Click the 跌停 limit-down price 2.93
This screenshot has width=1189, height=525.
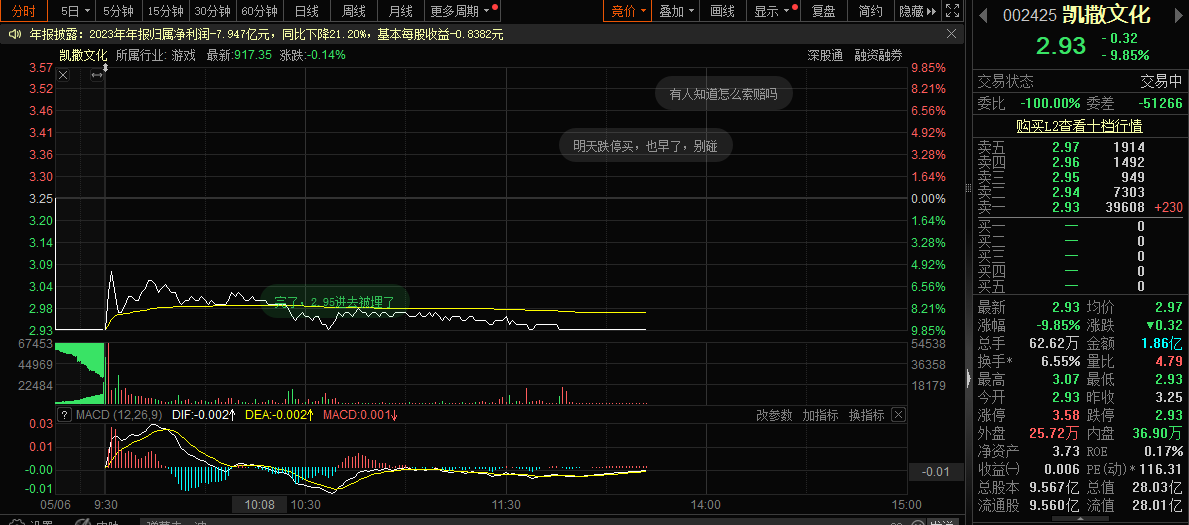(x=1168, y=415)
